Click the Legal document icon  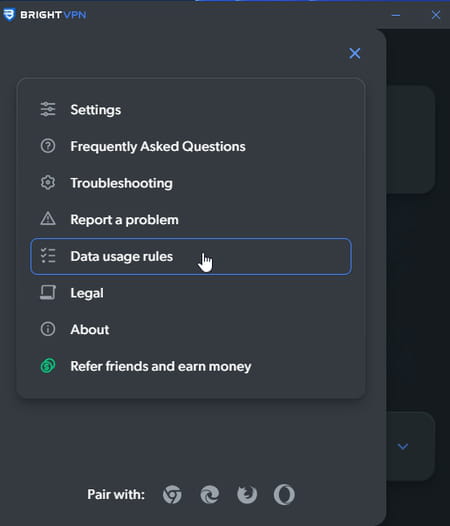click(x=48, y=292)
